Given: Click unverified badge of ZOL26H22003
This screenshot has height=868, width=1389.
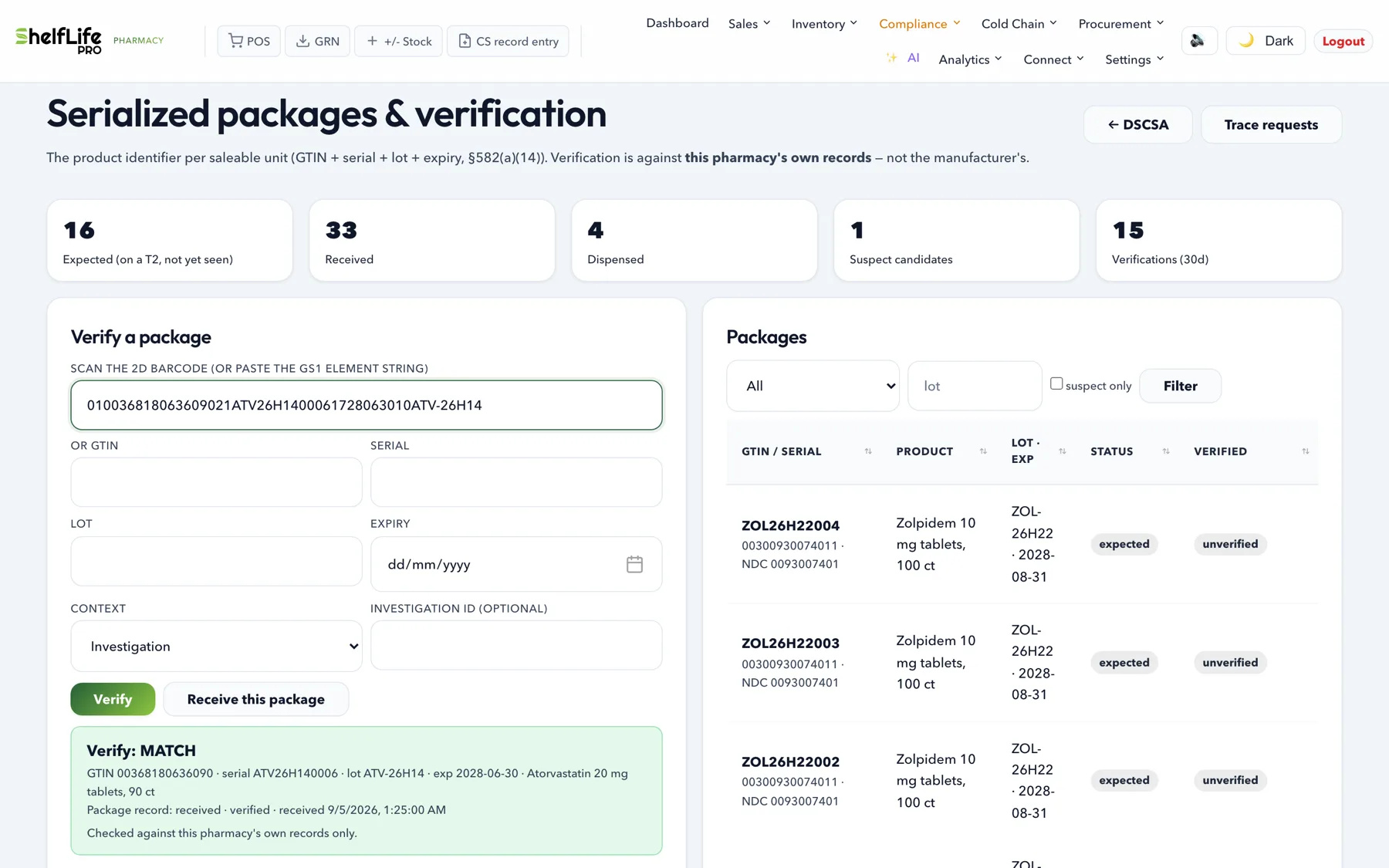Looking at the screenshot, I should tap(1230, 663).
